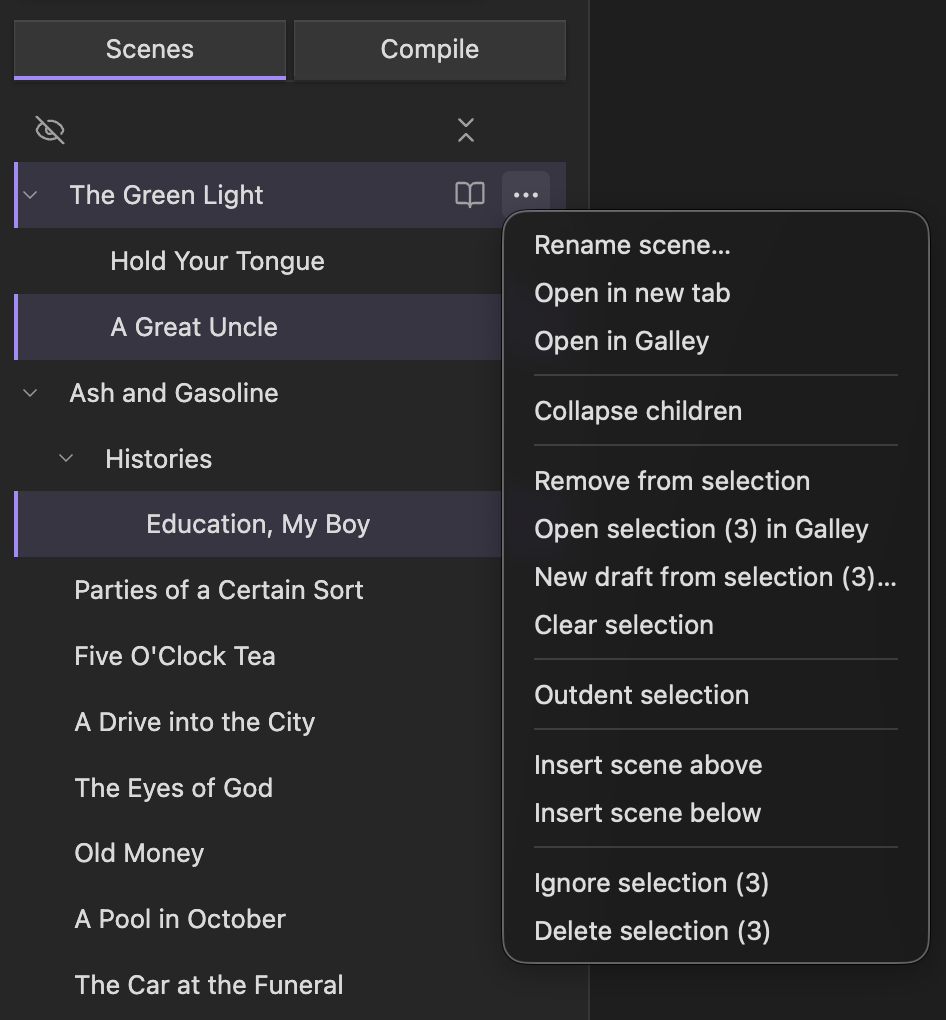Choose Rename scene... from menu
This screenshot has width=946, height=1020.
coord(716,245)
